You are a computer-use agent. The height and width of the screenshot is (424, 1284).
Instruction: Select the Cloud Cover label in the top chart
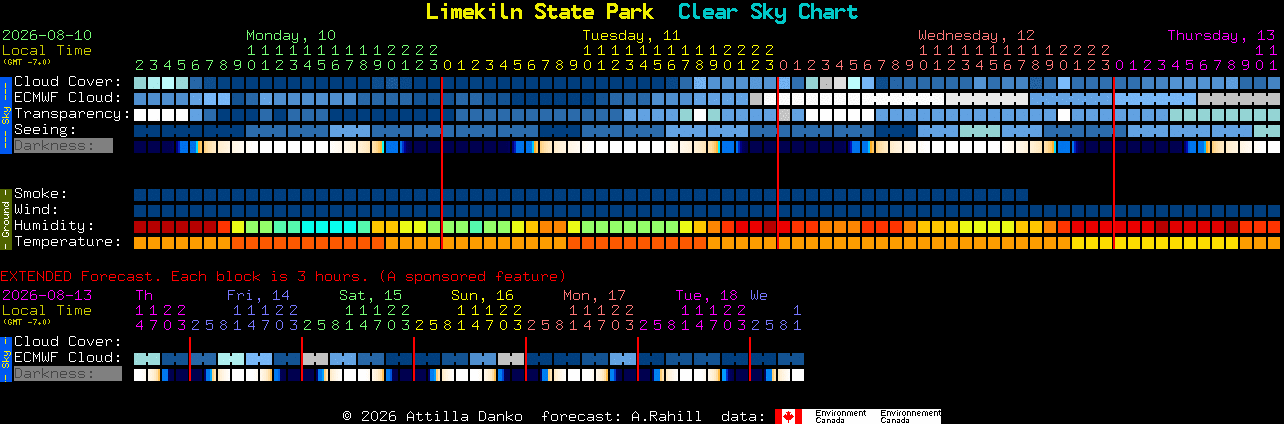(68, 82)
